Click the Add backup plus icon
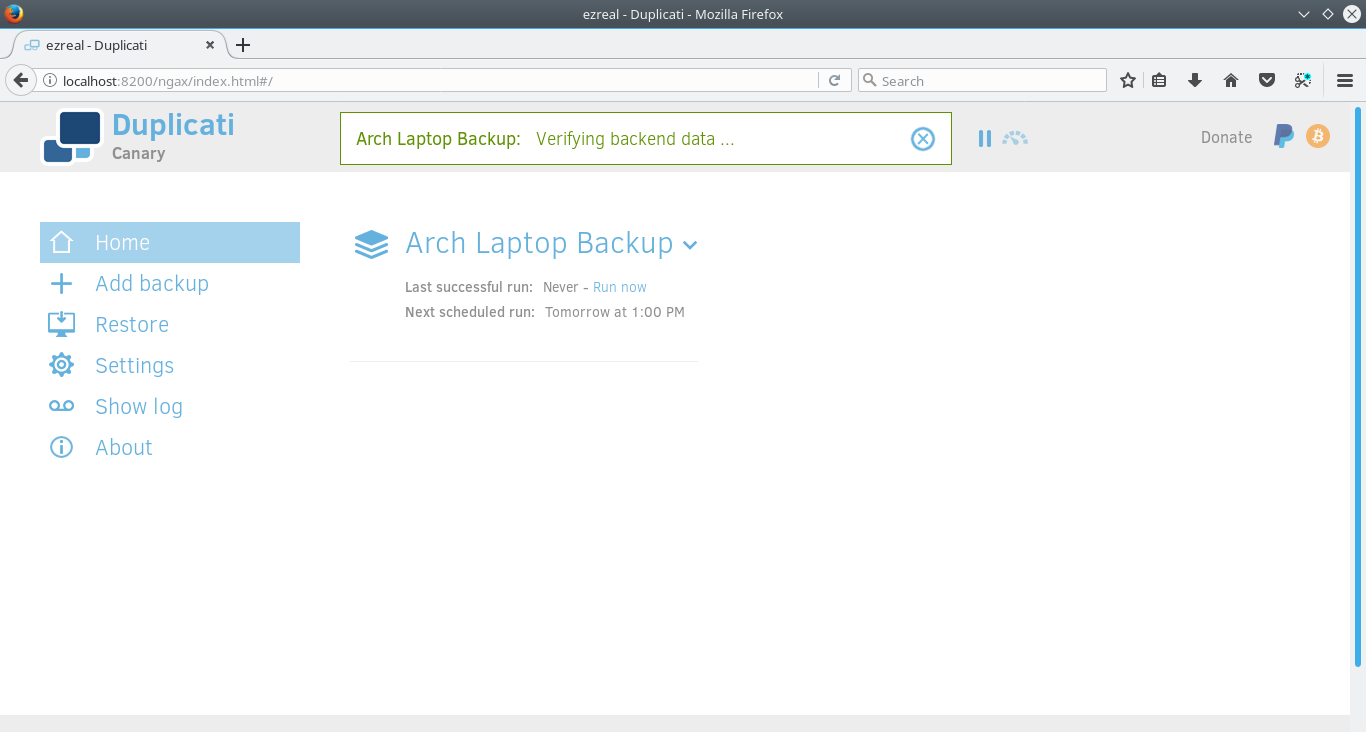The width and height of the screenshot is (1366, 732). [x=61, y=284]
